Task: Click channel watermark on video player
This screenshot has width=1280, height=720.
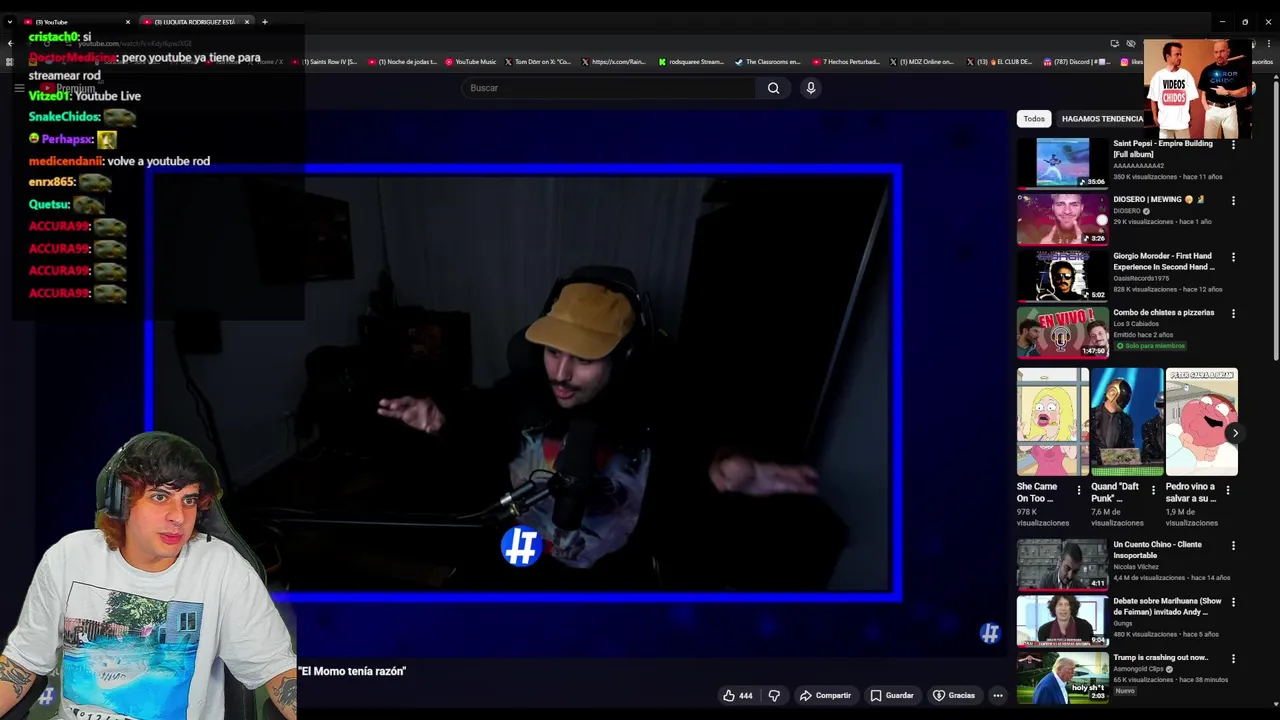Action: pos(990,633)
